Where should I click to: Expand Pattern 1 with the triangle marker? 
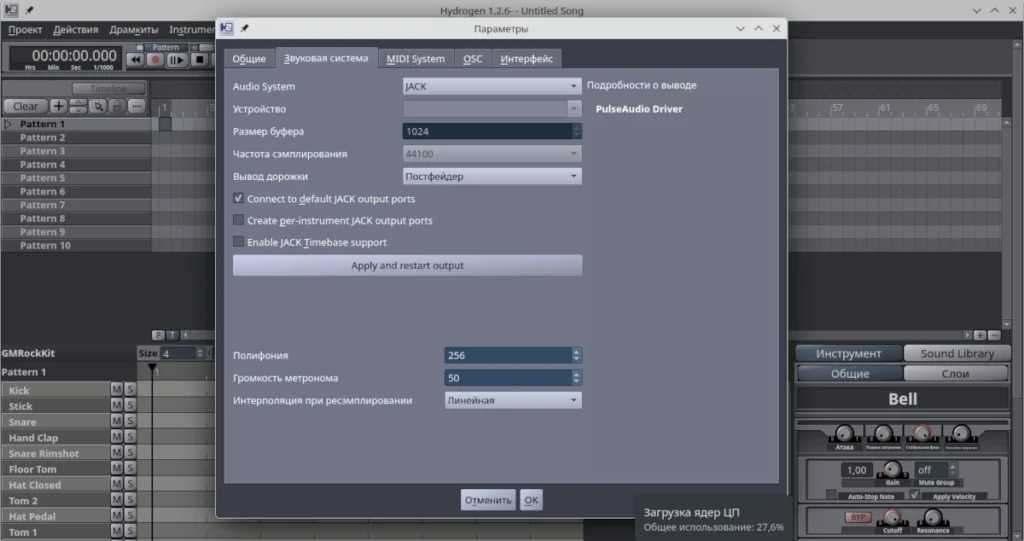point(8,123)
